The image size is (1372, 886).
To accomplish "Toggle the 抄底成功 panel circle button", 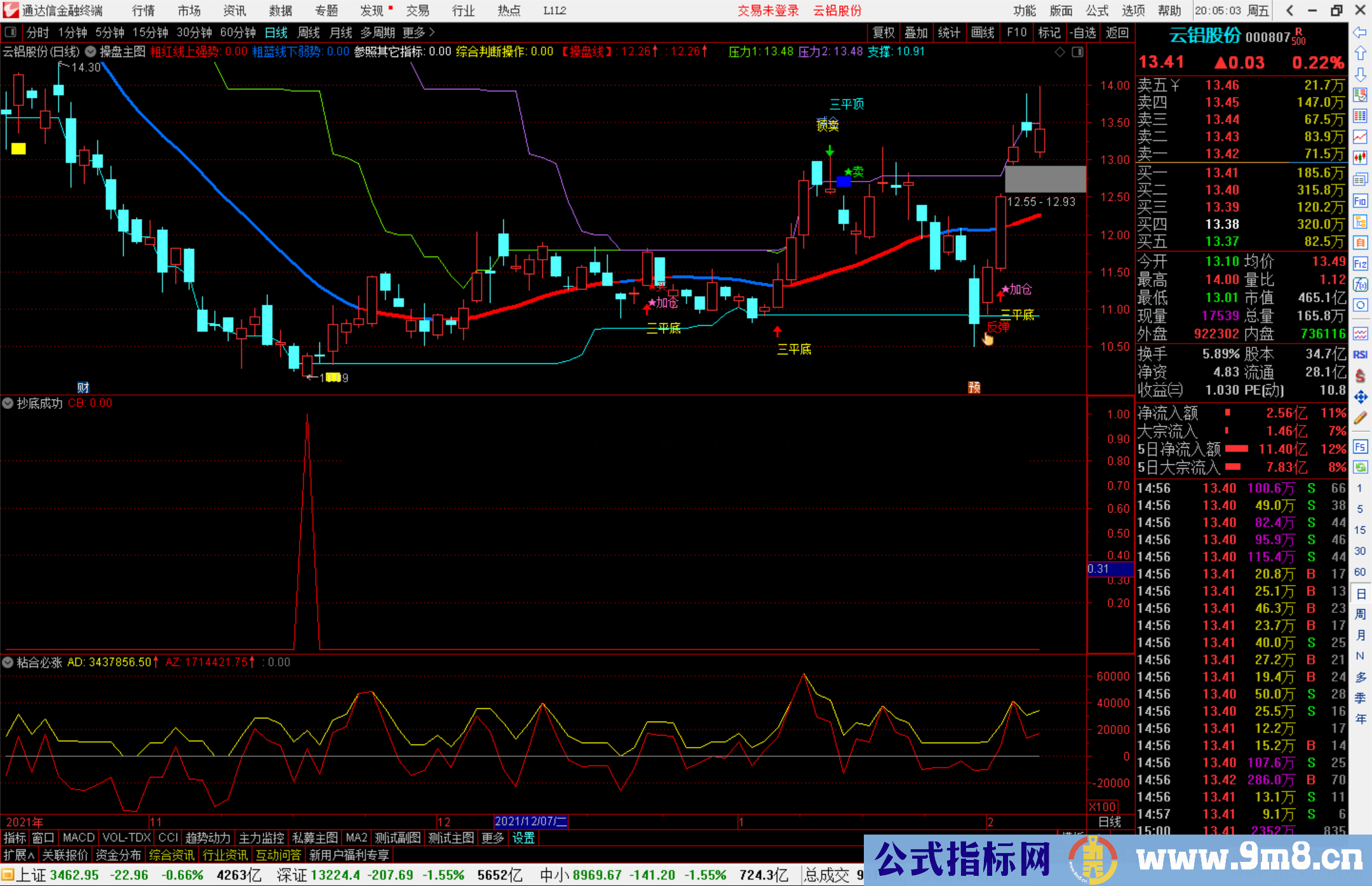I will 8,403.
